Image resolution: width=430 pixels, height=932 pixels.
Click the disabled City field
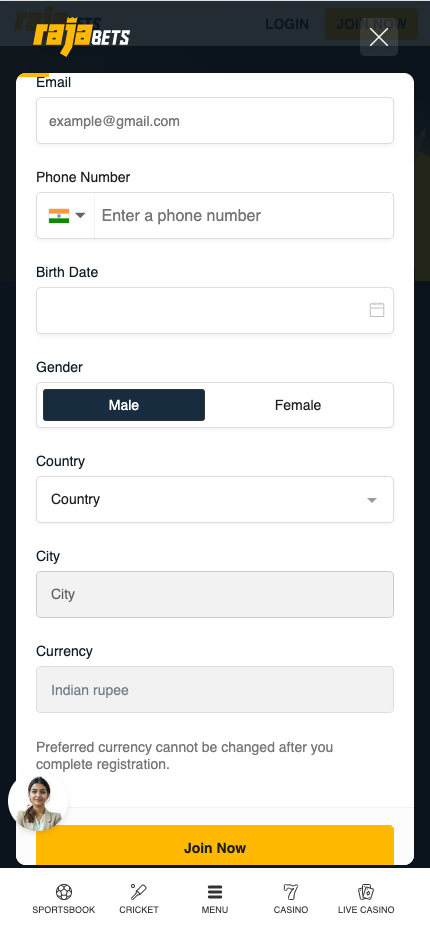[x=215, y=594]
